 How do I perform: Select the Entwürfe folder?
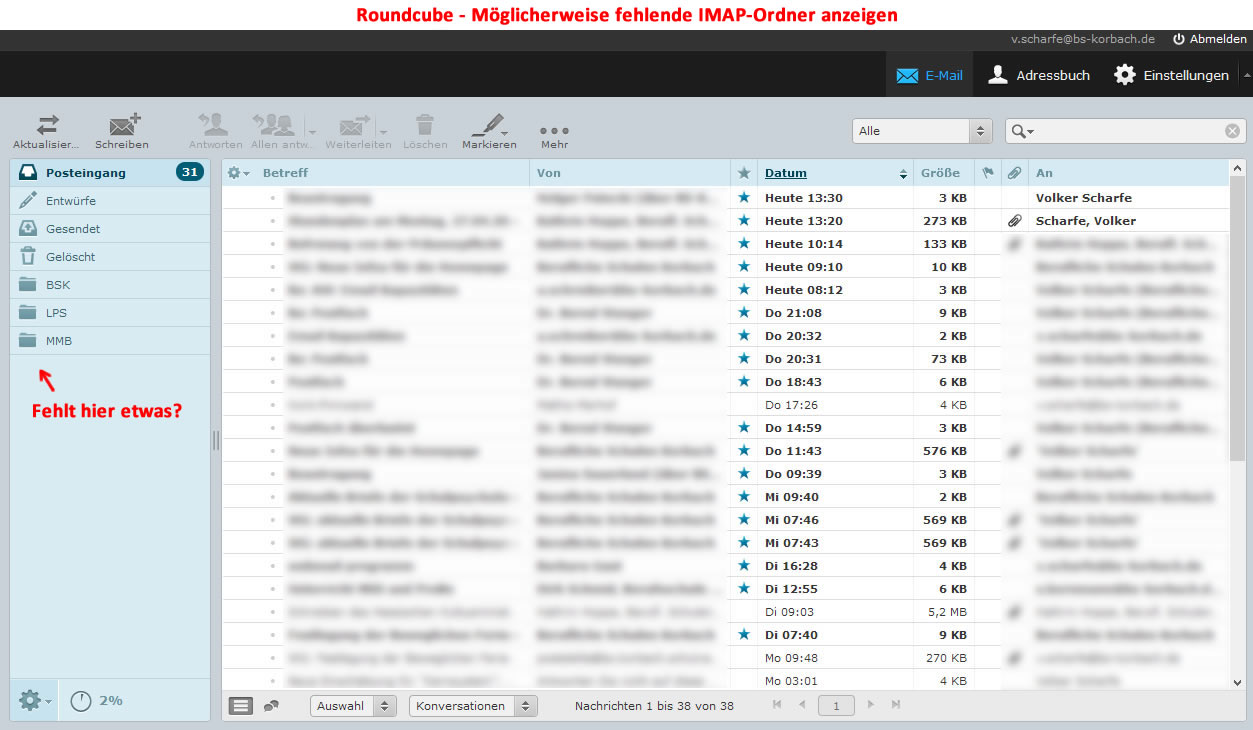[110, 201]
